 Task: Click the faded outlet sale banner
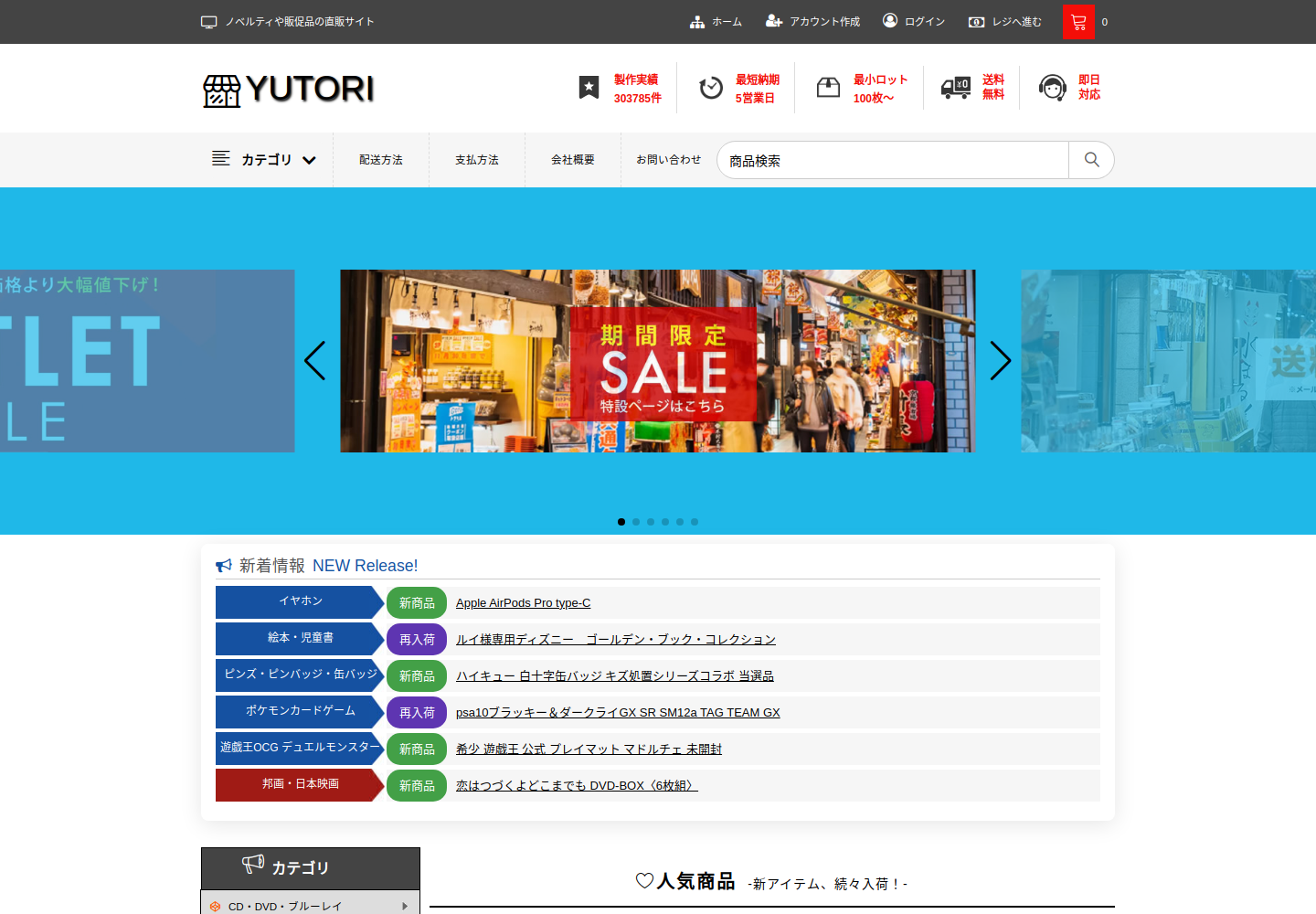tap(147, 361)
